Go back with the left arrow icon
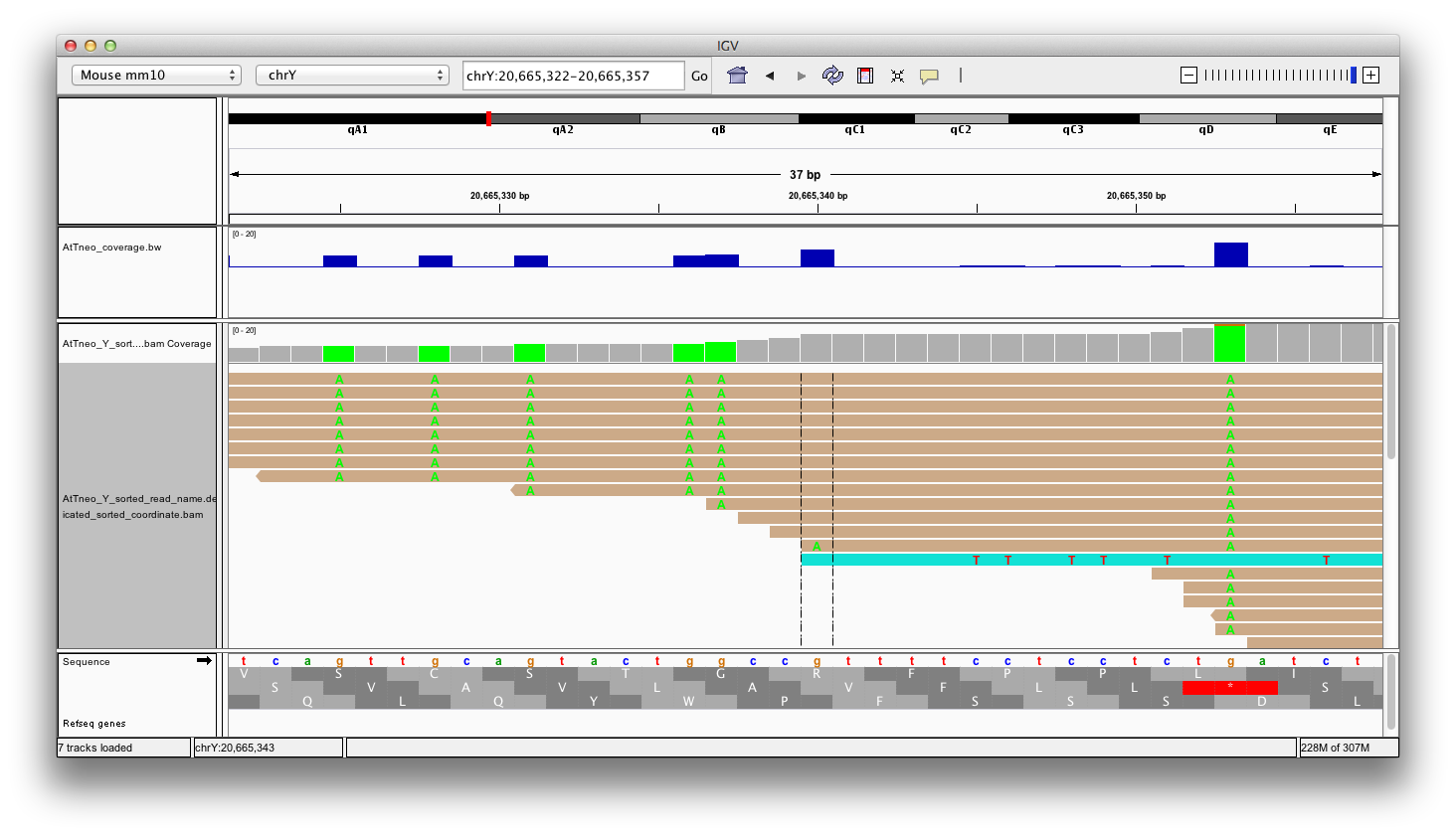This screenshot has width=1456, height=836. (770, 76)
